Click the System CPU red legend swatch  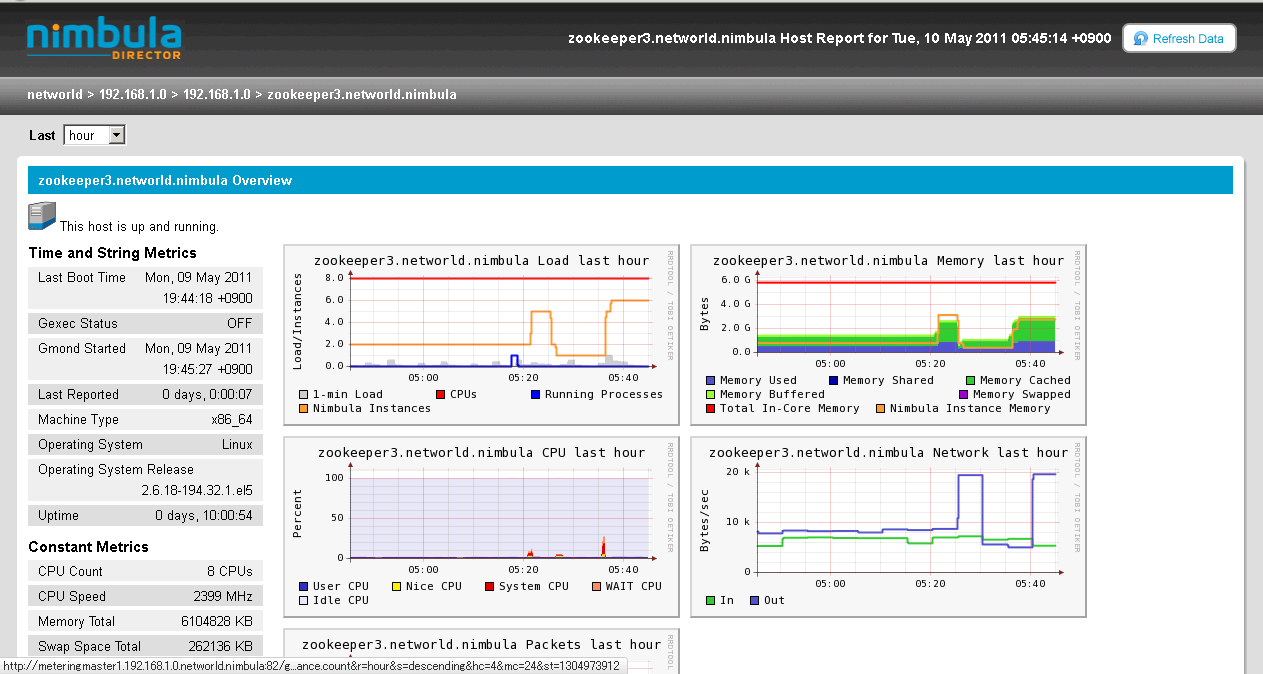(489, 586)
